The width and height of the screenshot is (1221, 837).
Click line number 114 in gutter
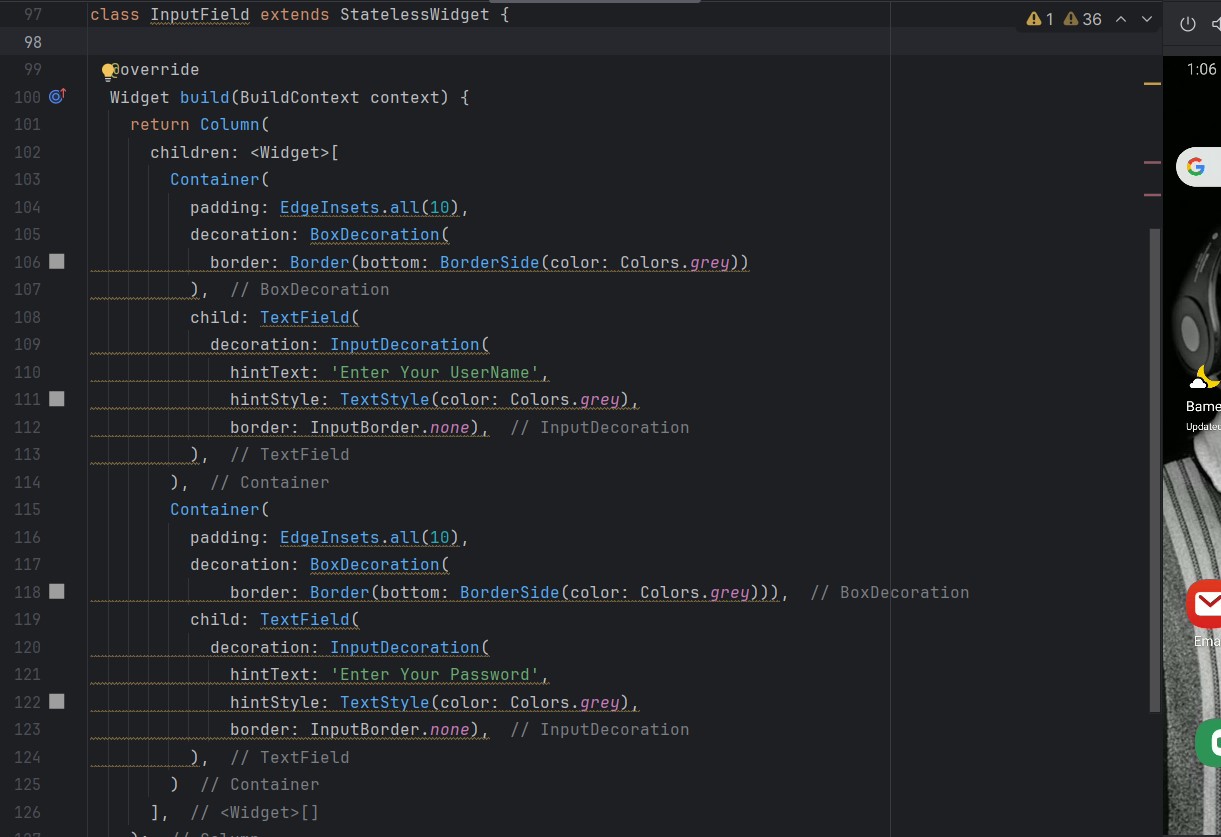click(28, 483)
